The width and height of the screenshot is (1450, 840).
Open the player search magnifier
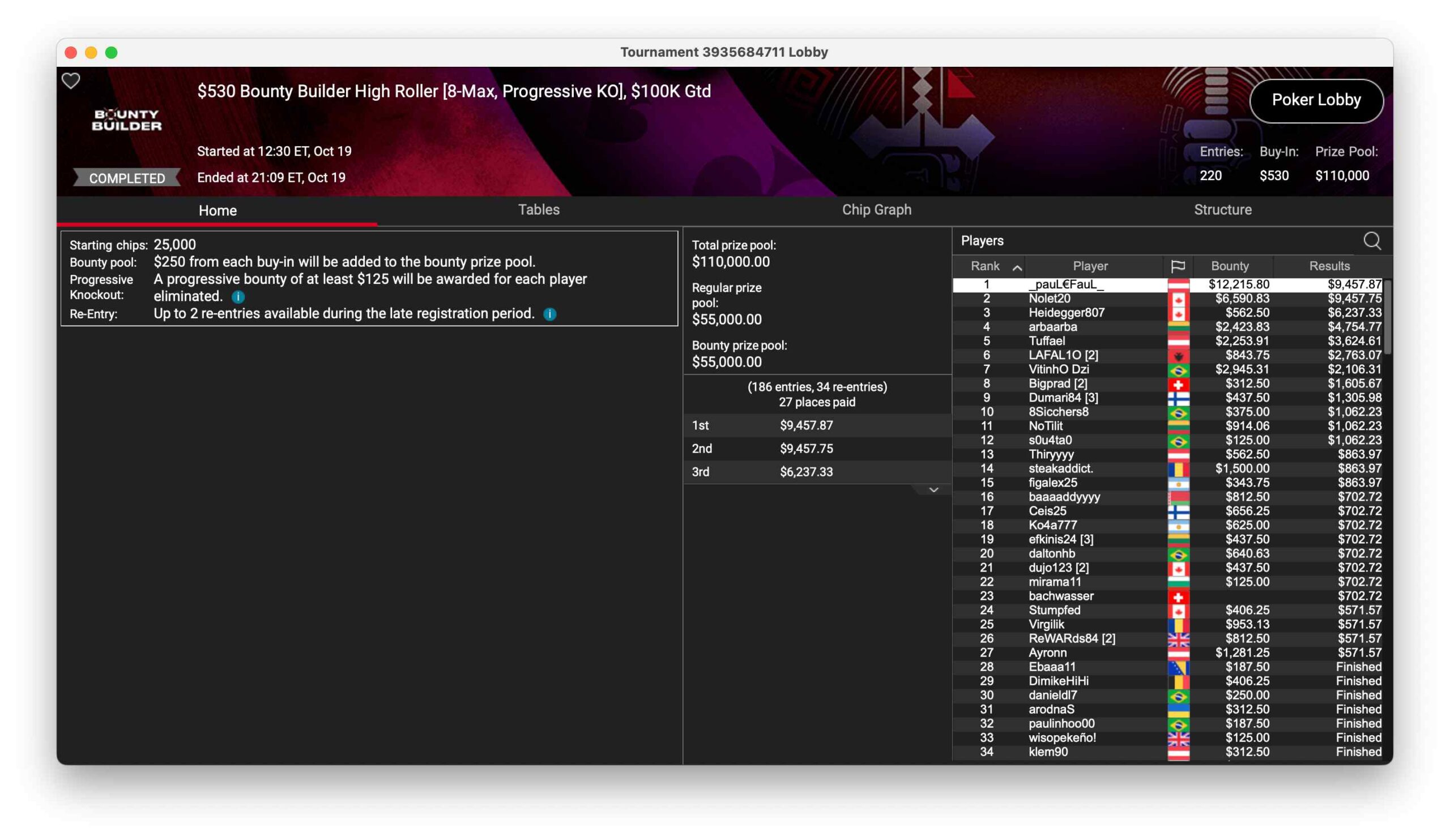[x=1372, y=241]
